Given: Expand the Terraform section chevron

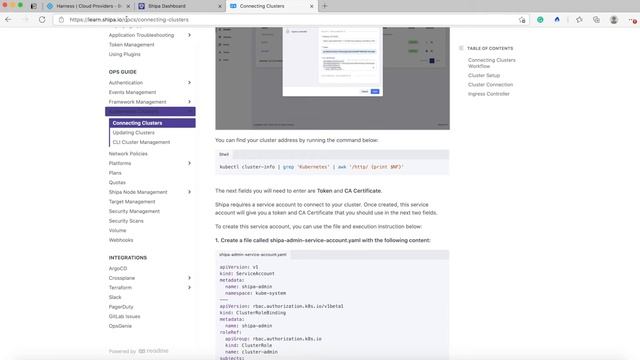Looking at the screenshot, I should pos(189,287).
